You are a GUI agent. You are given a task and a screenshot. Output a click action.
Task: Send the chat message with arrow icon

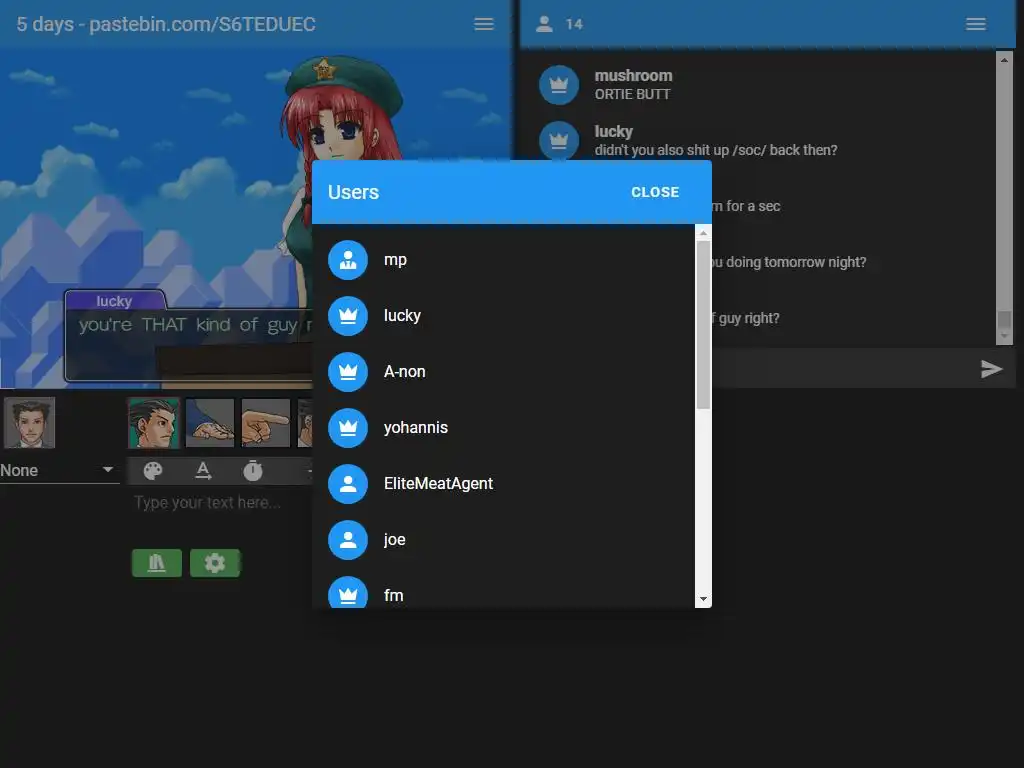[x=991, y=369]
